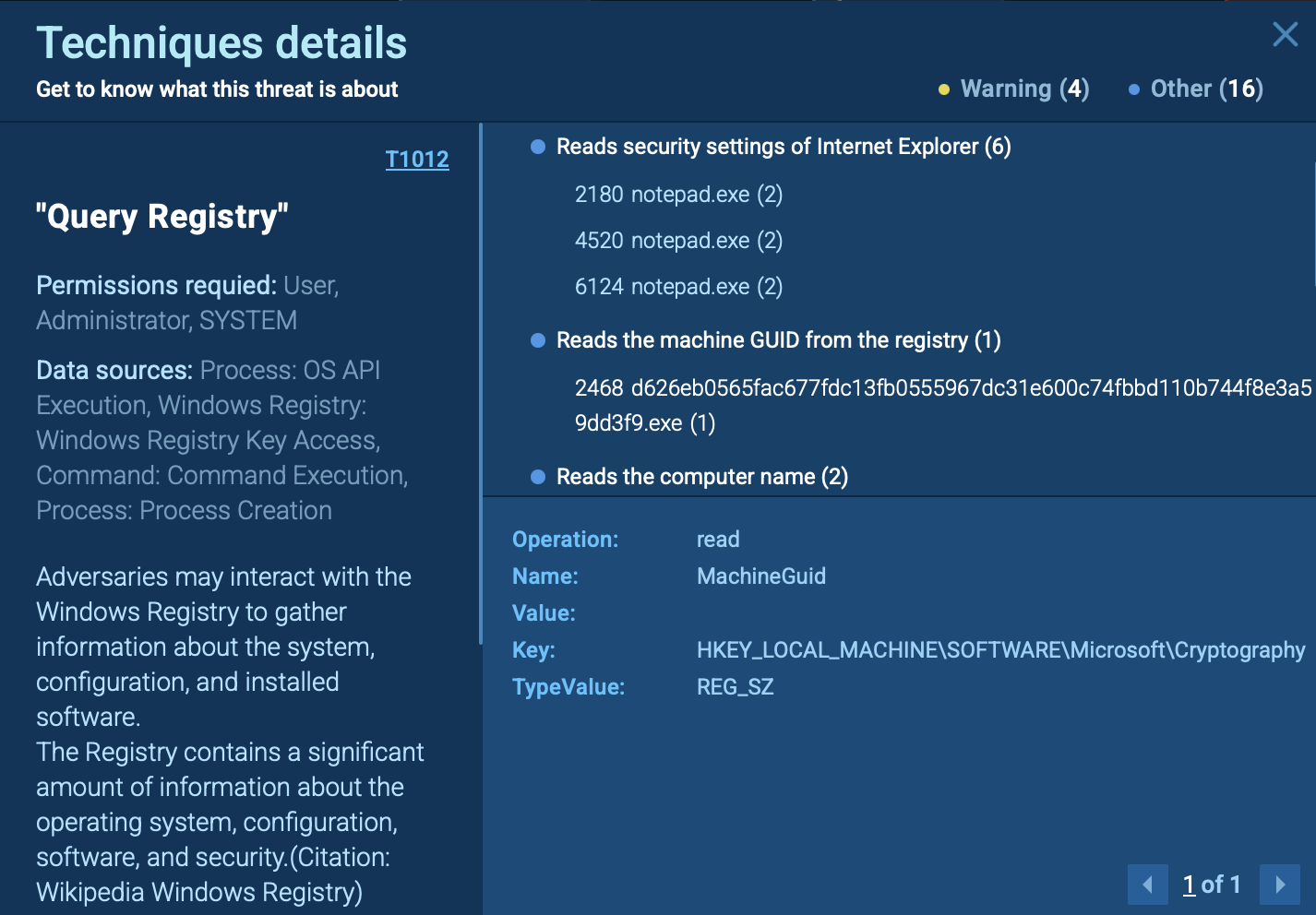Screen dimensions: 1316x915
Task: Close the Techniques details panel
Action: click(1285, 35)
